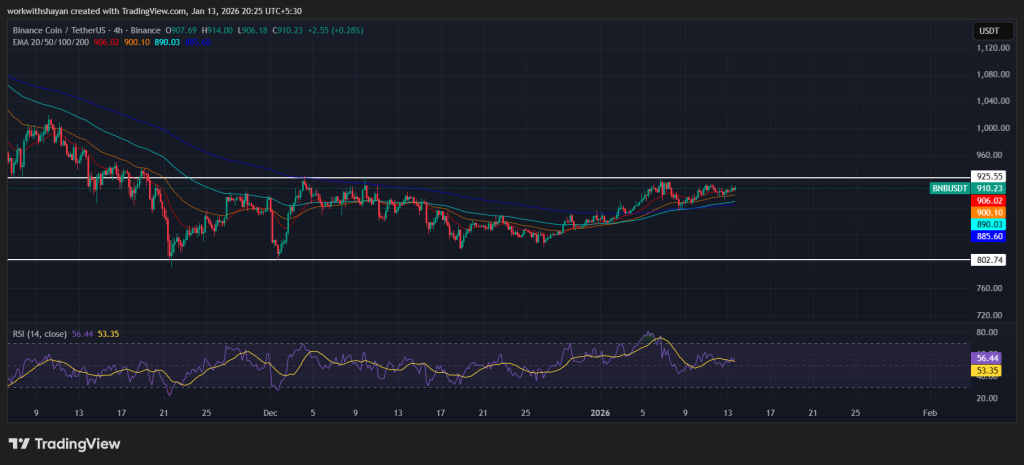The image size is (1024, 465).
Task: Click the Dec marker on the time axis
Action: point(270,412)
